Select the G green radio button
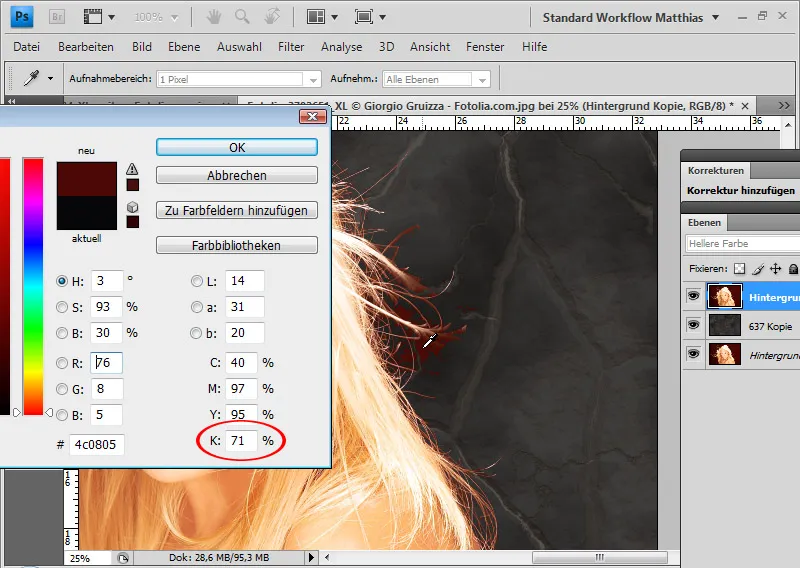The height and width of the screenshot is (568, 800). [62, 389]
